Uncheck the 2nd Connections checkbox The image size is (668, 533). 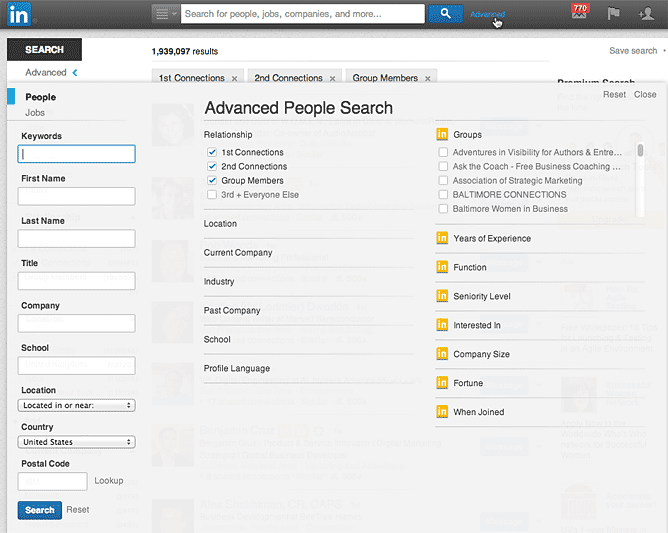[212, 166]
